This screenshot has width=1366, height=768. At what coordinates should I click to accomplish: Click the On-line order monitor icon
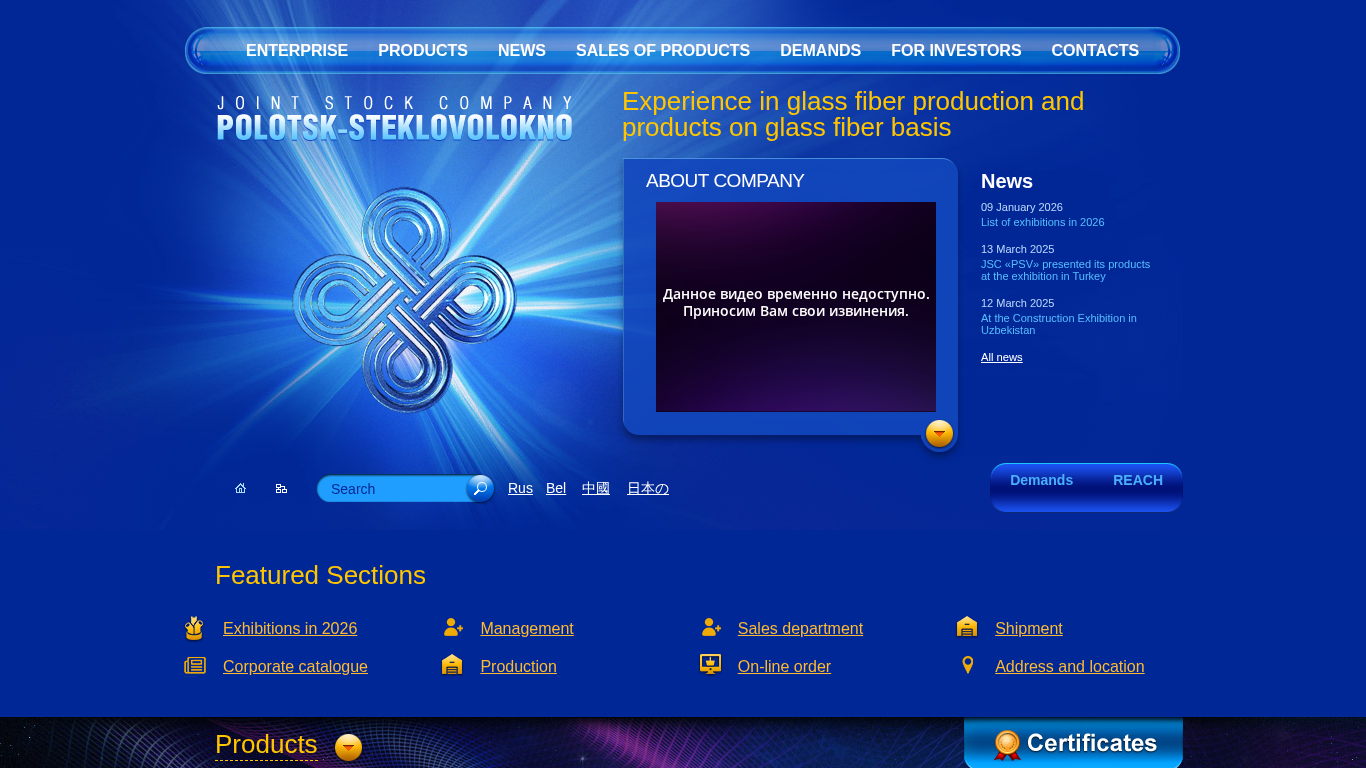pos(710,664)
